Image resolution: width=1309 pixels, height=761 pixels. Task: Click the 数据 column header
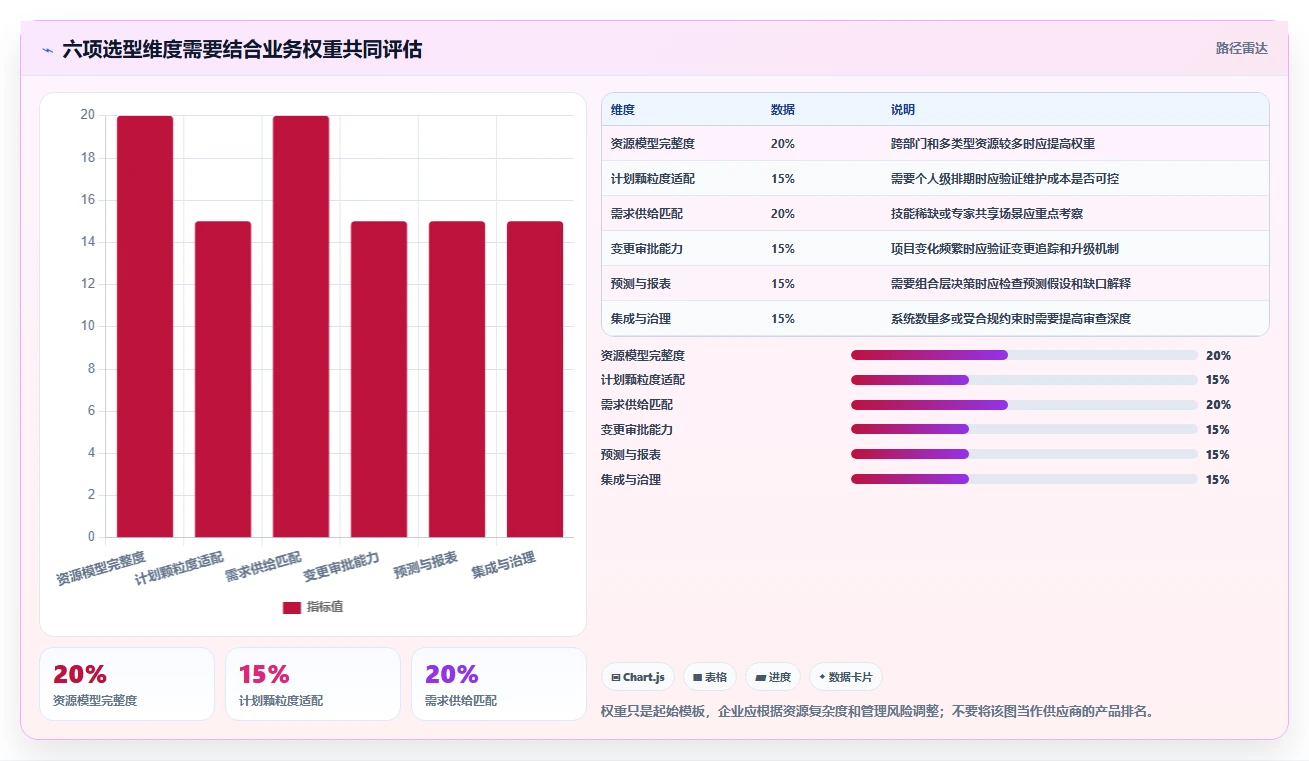point(783,110)
